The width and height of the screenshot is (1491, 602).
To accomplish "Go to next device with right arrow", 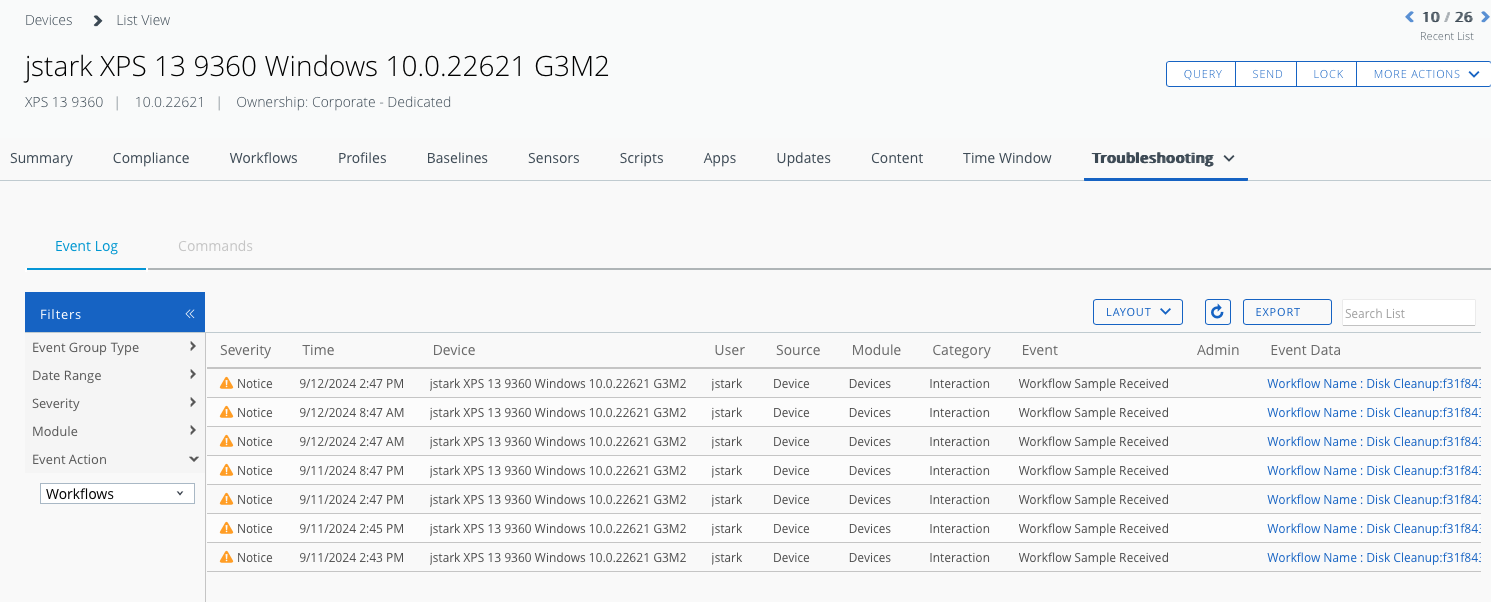I will pyautogui.click(x=1484, y=17).
